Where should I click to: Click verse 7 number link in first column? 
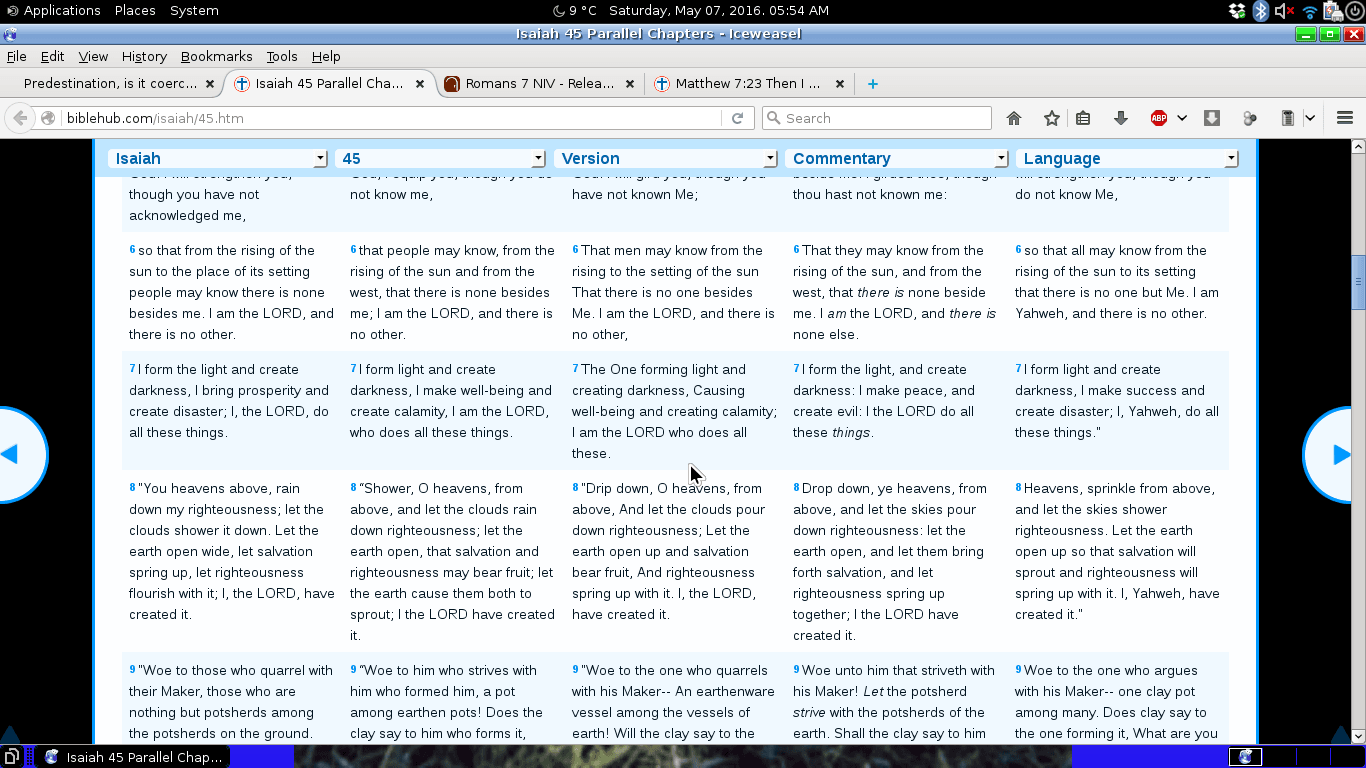click(x=132, y=368)
